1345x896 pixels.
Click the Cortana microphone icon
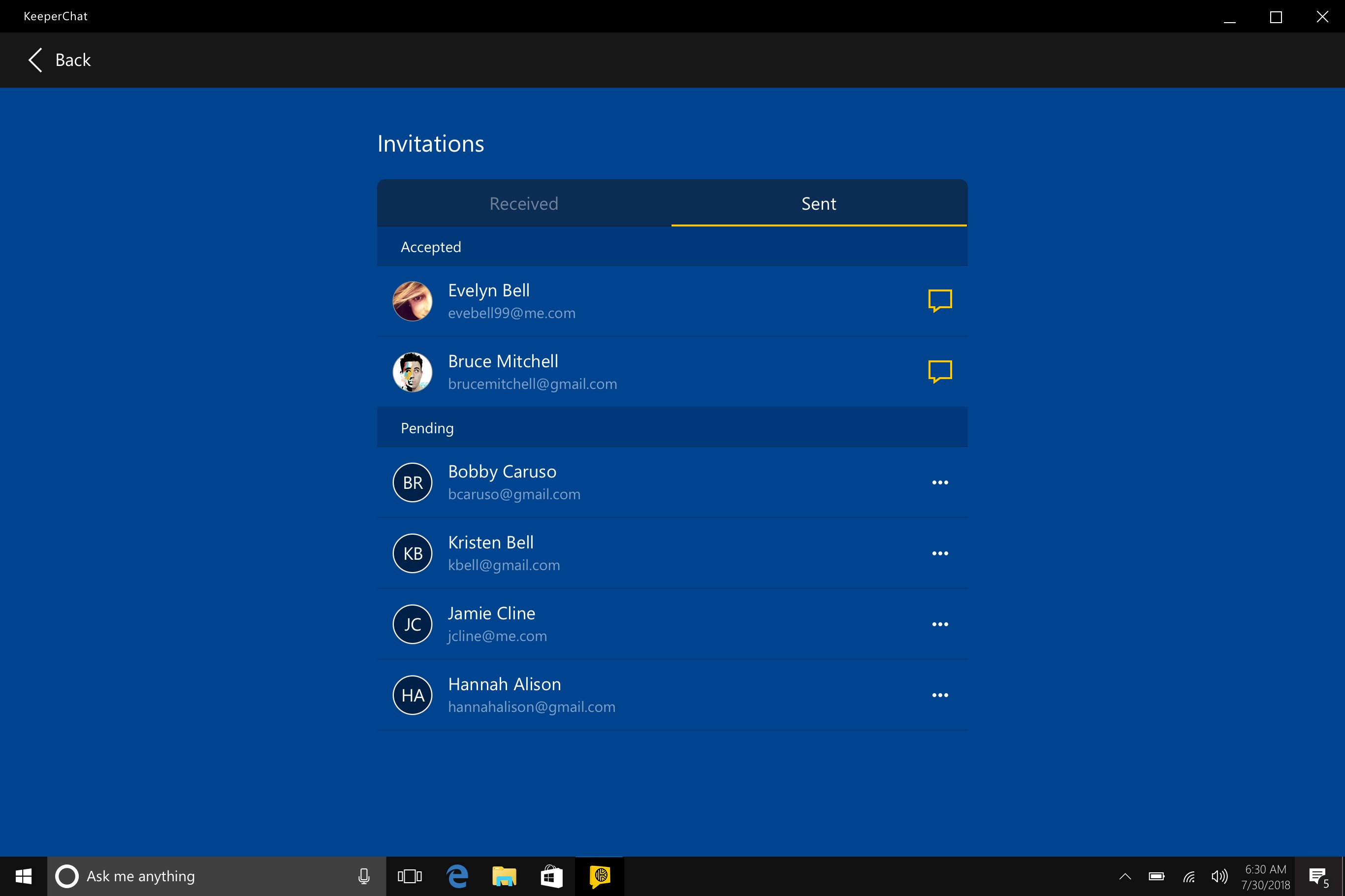point(364,875)
